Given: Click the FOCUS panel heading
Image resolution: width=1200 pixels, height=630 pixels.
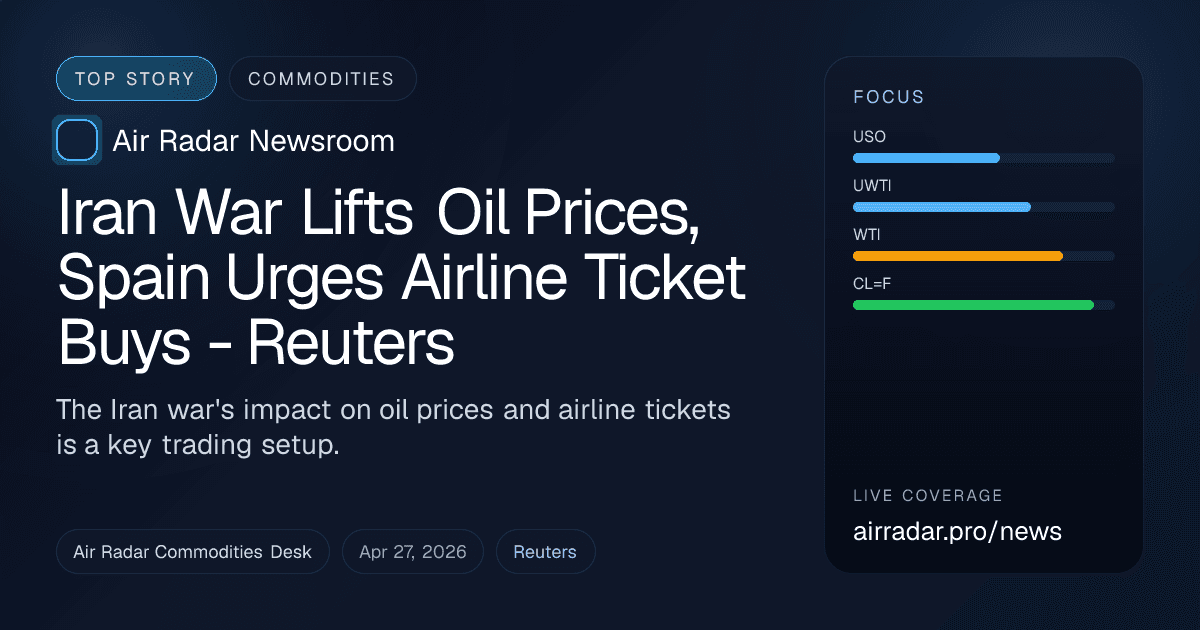Looking at the screenshot, I should (889, 97).
